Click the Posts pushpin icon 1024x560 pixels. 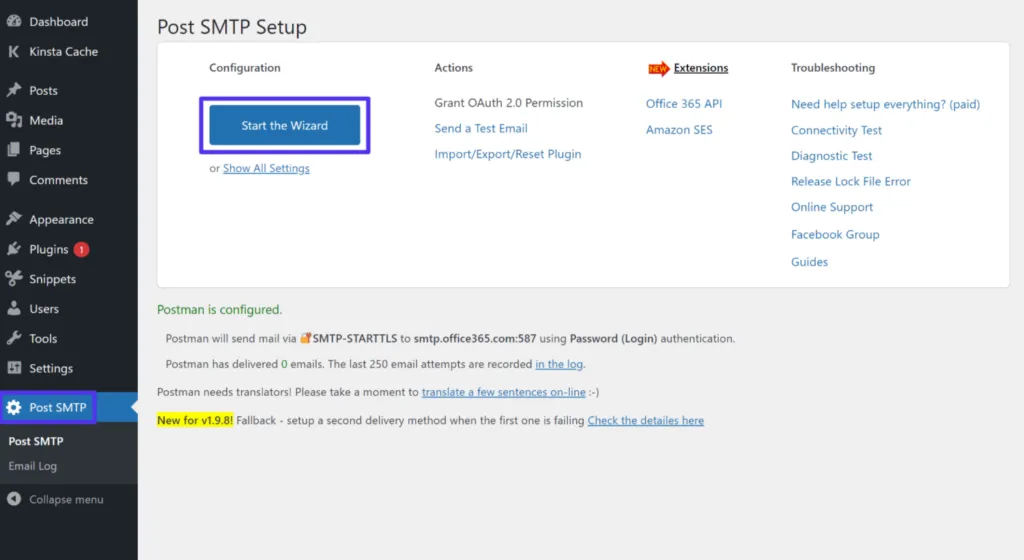[x=14, y=90]
